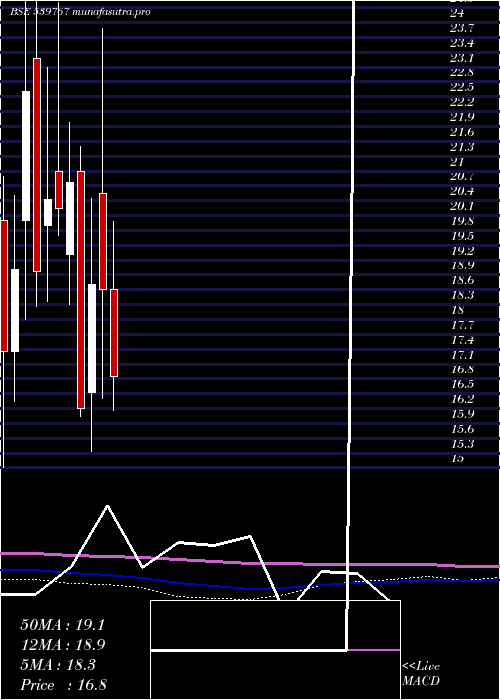This screenshot has width=500, height=700.
Task: Click the 16.5 price axis label
Action: point(462,384)
